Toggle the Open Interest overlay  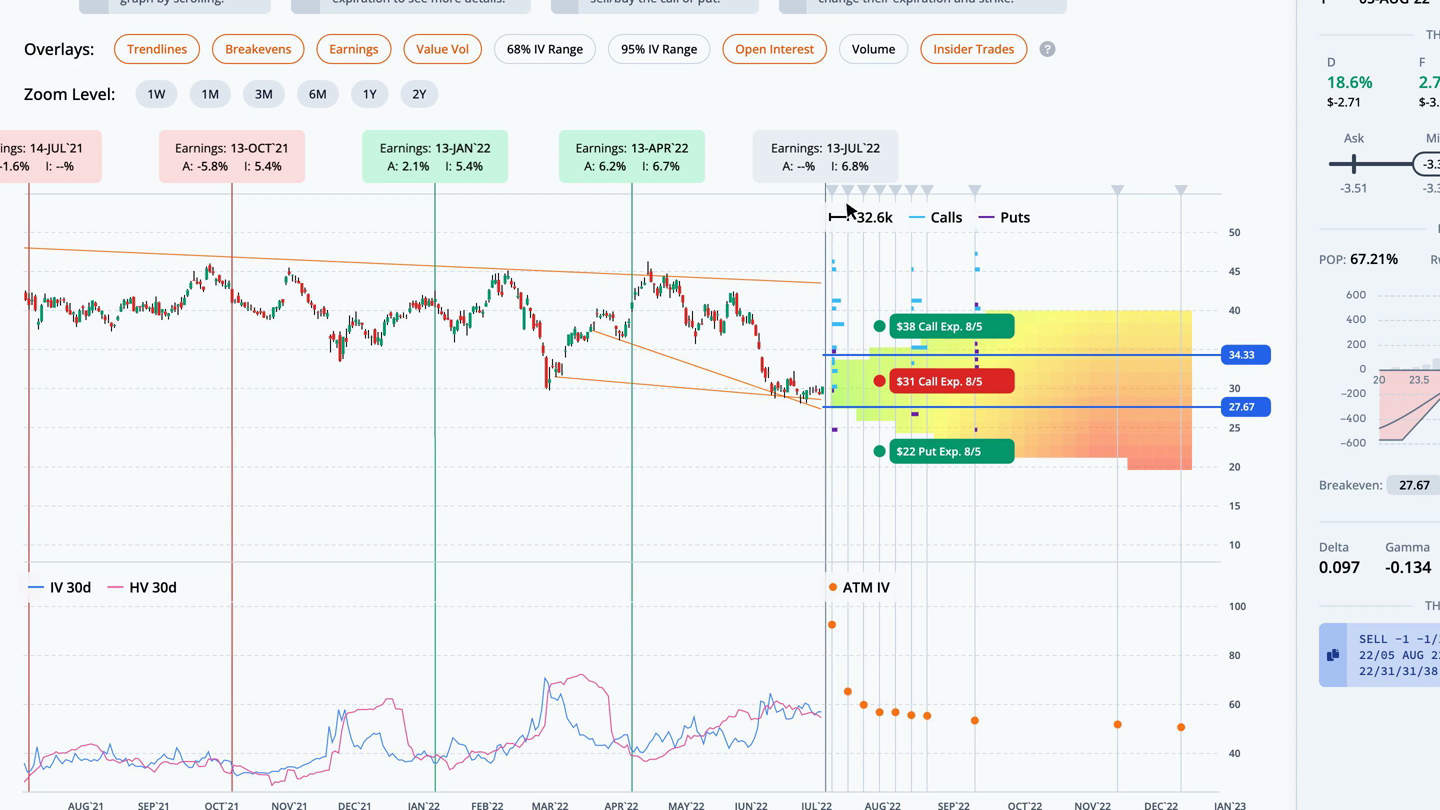tap(774, 49)
